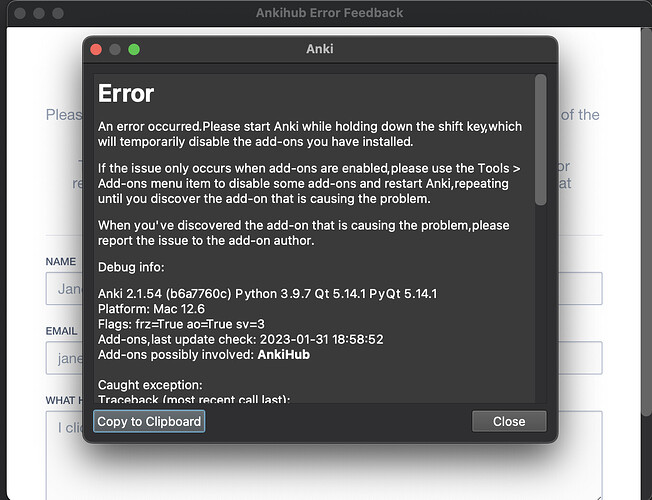Image resolution: width=652 pixels, height=500 pixels.
Task: Click the Anki 2.1.54 version debug line
Action: coord(267,294)
